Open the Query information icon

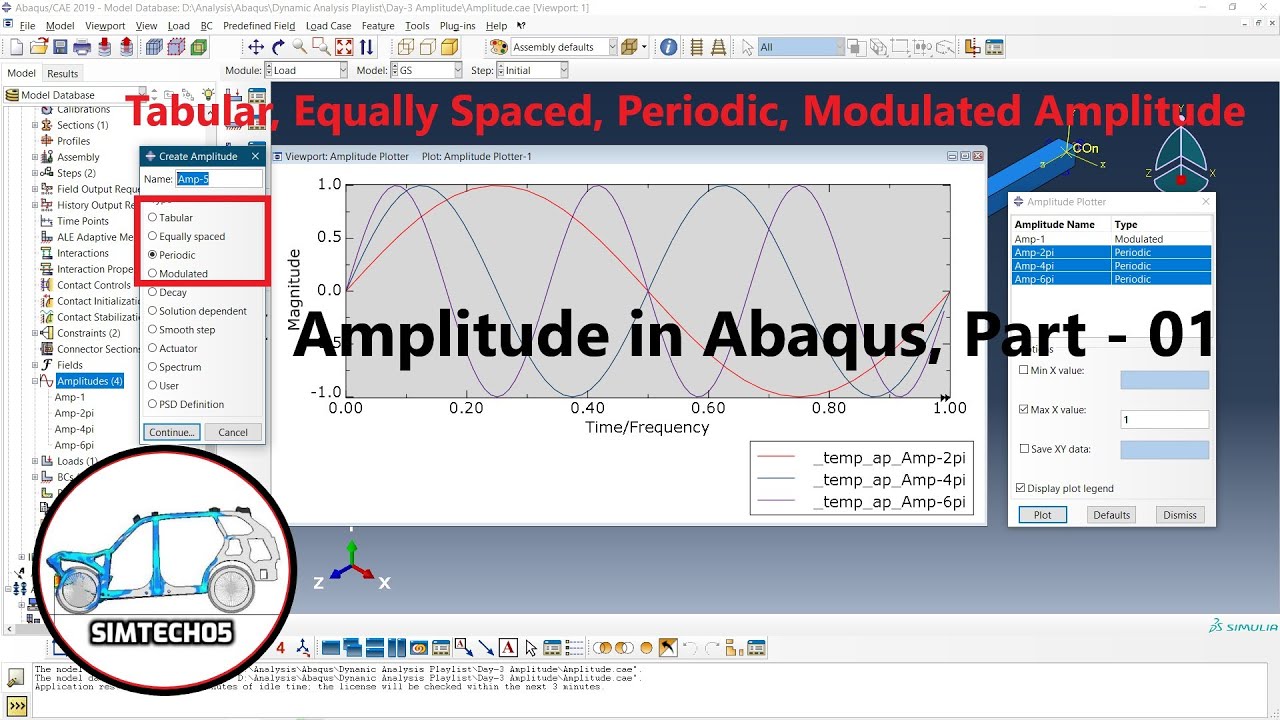pos(668,47)
